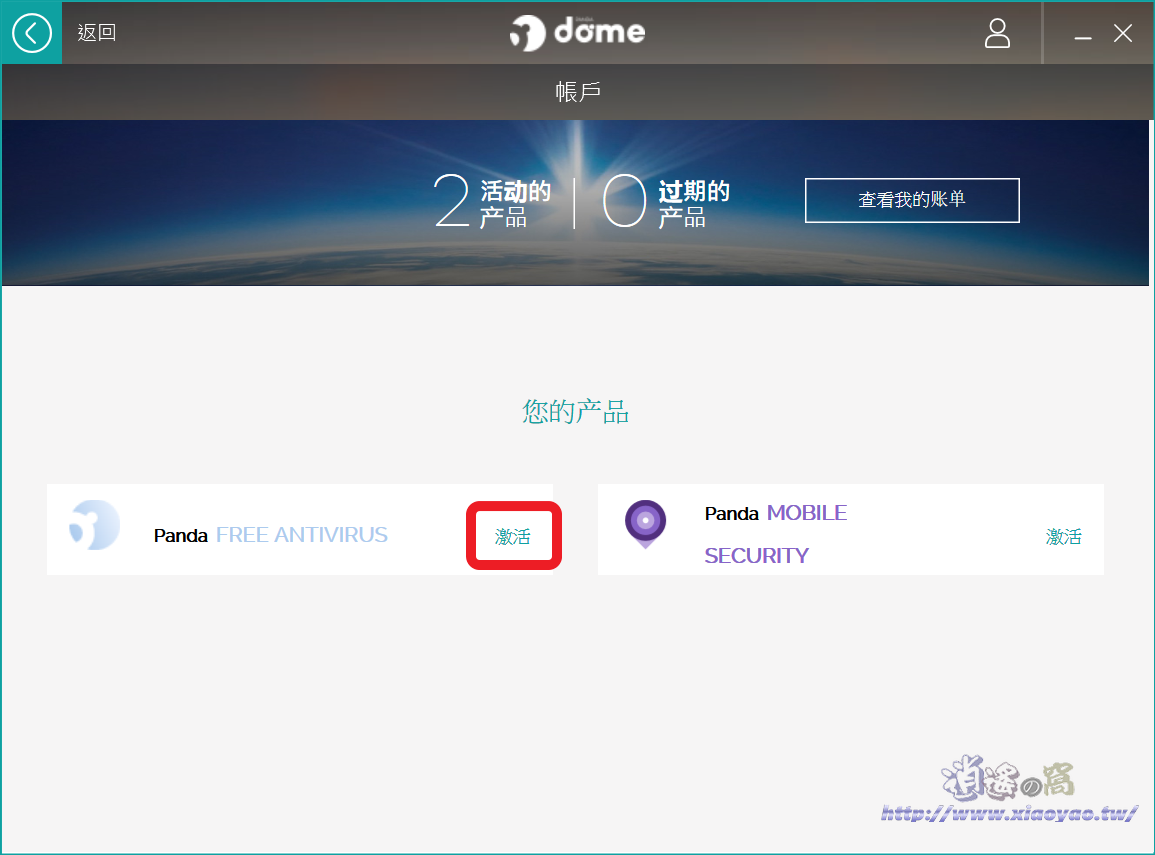Viewport: 1155px width, 855px height.
Task: Click the Panda Dome logo
Action: point(578,32)
